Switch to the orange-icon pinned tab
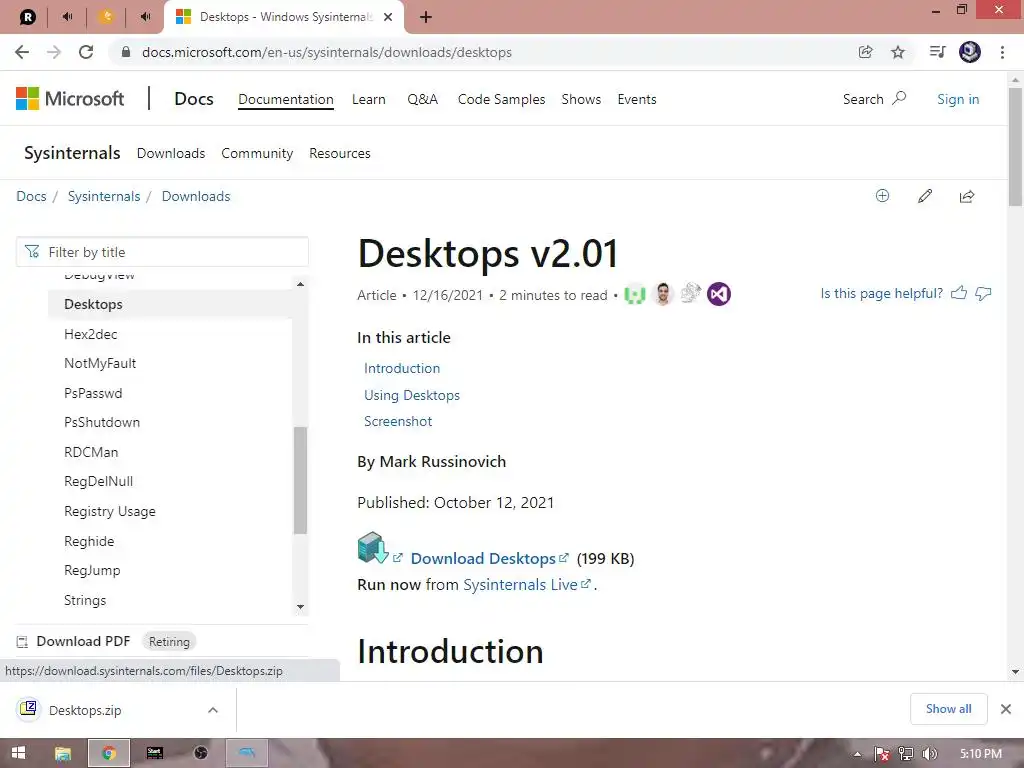Viewport: 1024px width, 768px height. pyautogui.click(x=106, y=17)
